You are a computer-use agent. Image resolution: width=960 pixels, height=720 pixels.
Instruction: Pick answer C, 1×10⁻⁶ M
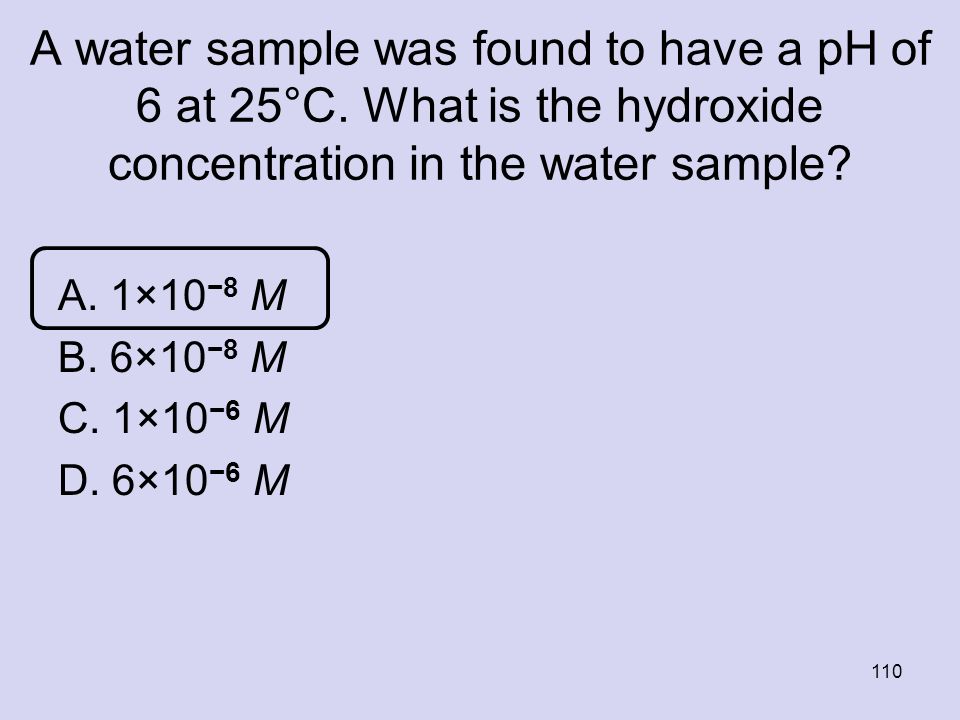(173, 418)
